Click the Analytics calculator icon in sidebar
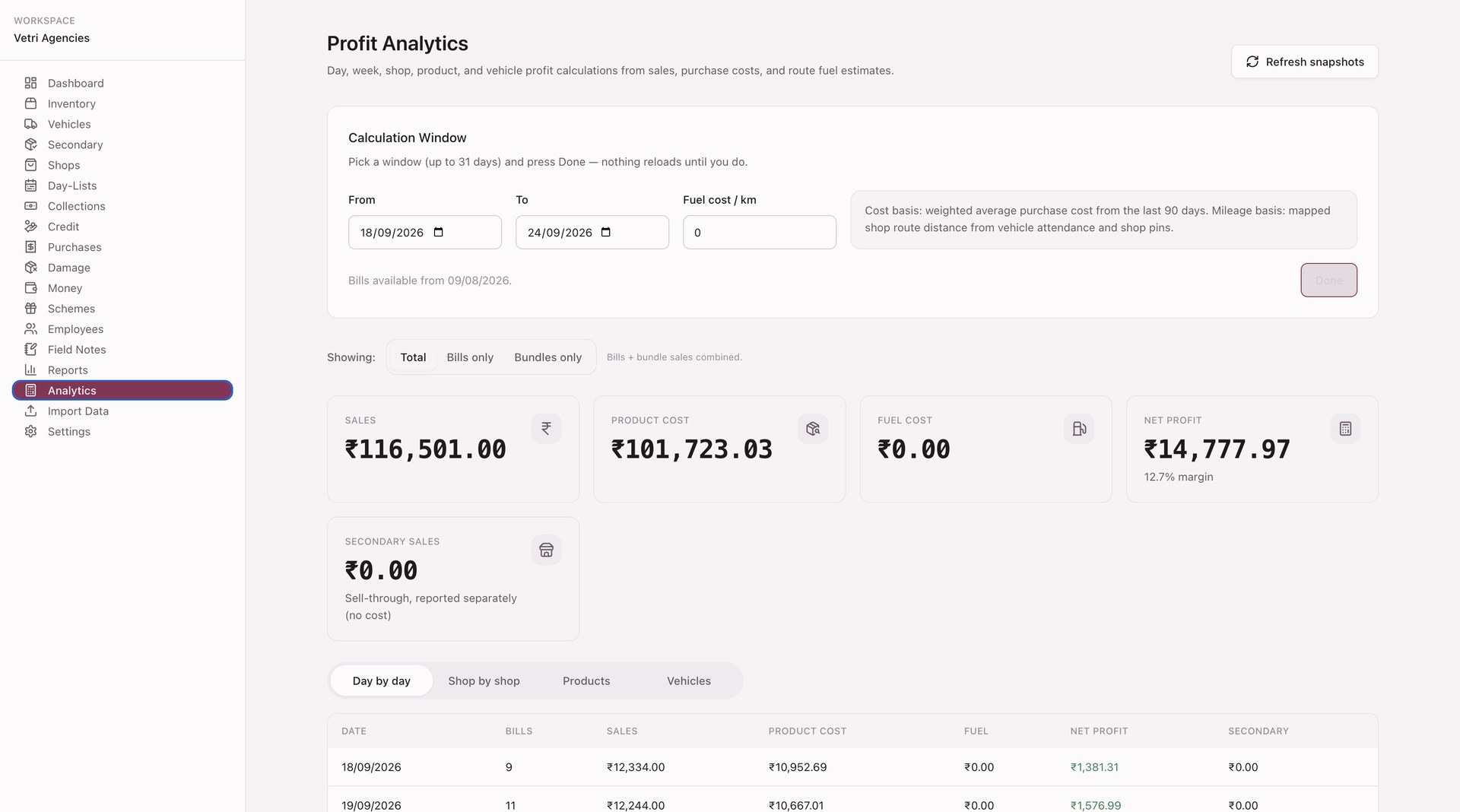 [30, 391]
